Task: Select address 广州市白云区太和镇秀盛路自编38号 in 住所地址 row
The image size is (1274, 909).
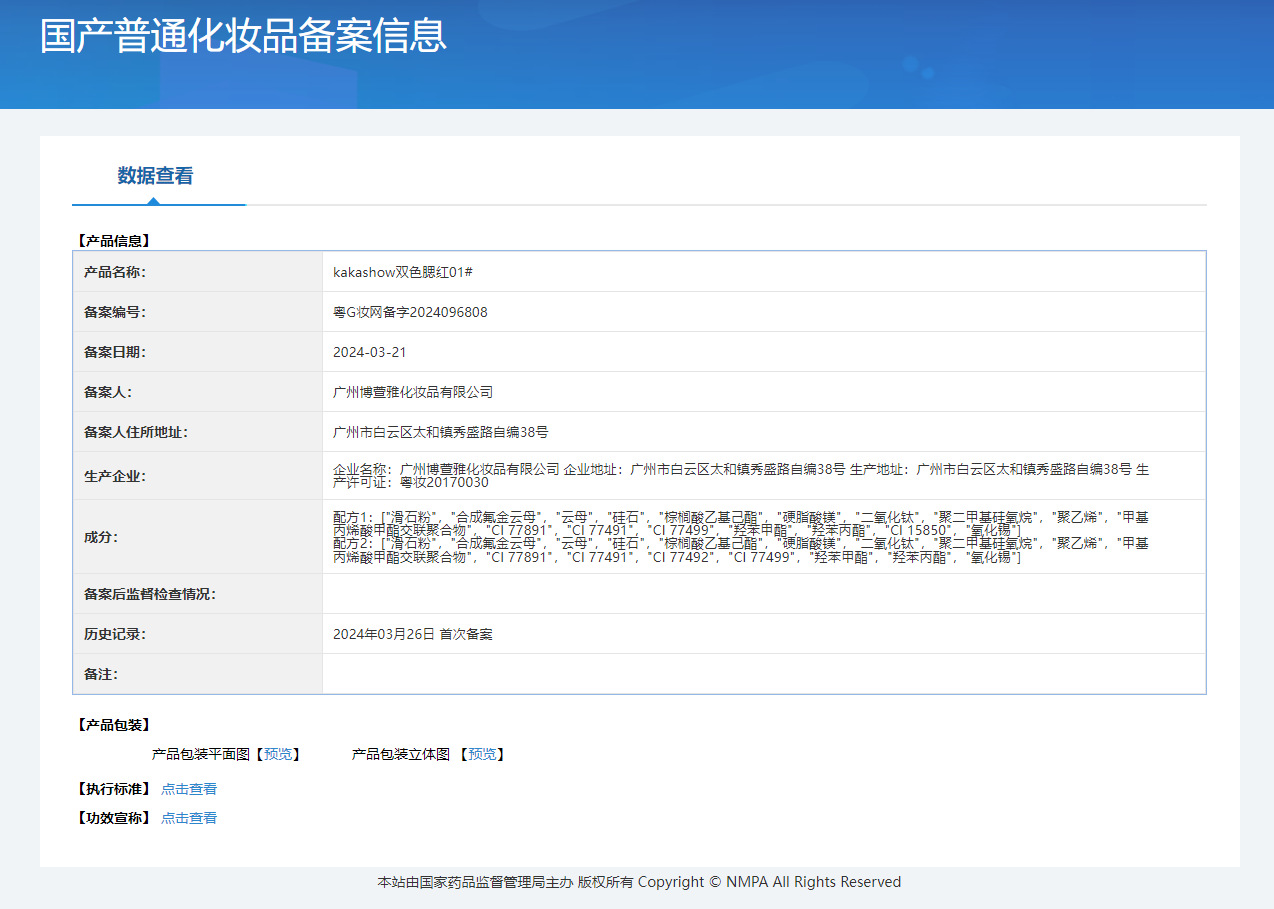Action: click(x=440, y=432)
